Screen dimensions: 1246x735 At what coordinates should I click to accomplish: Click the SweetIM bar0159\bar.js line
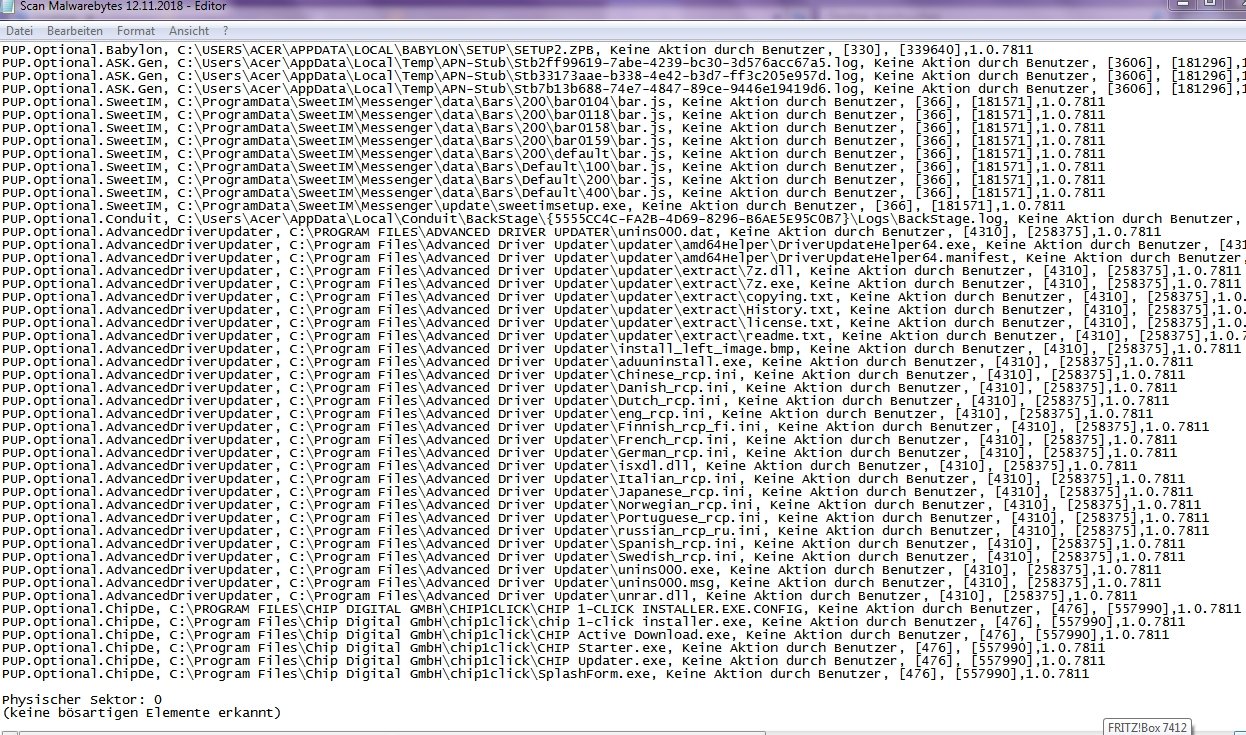click(553, 140)
